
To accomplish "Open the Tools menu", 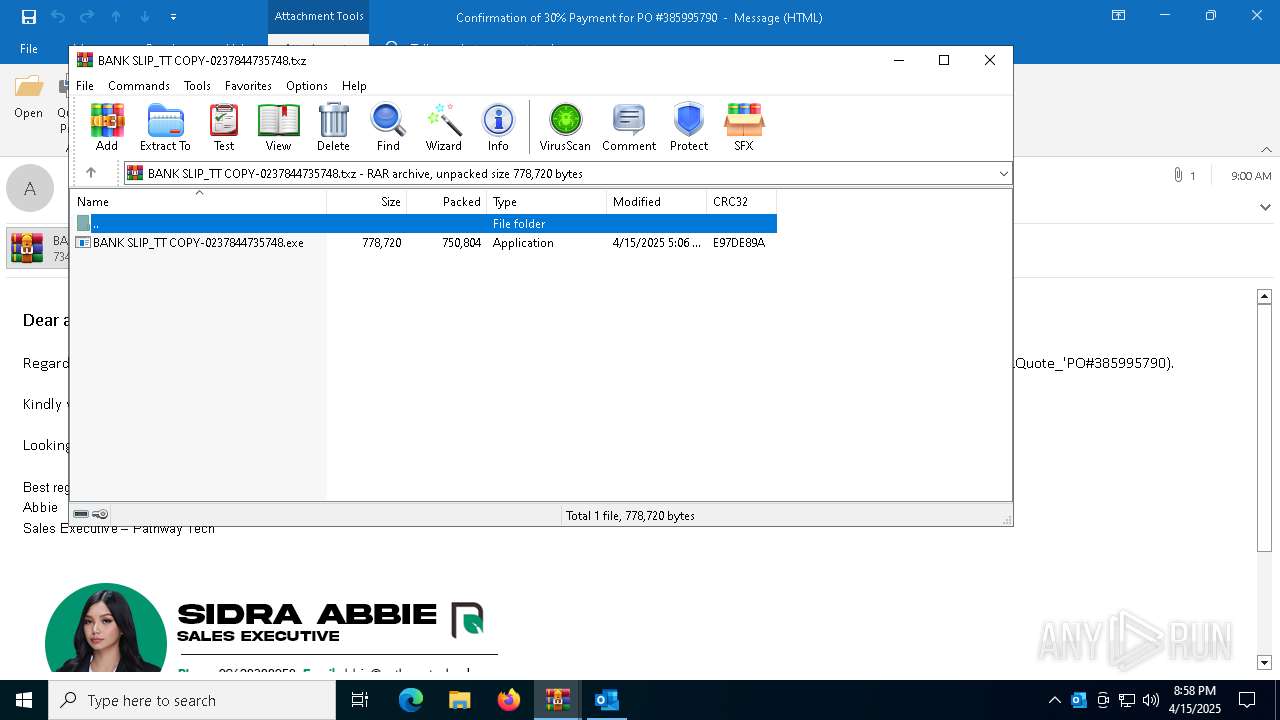I will pyautogui.click(x=197, y=86).
